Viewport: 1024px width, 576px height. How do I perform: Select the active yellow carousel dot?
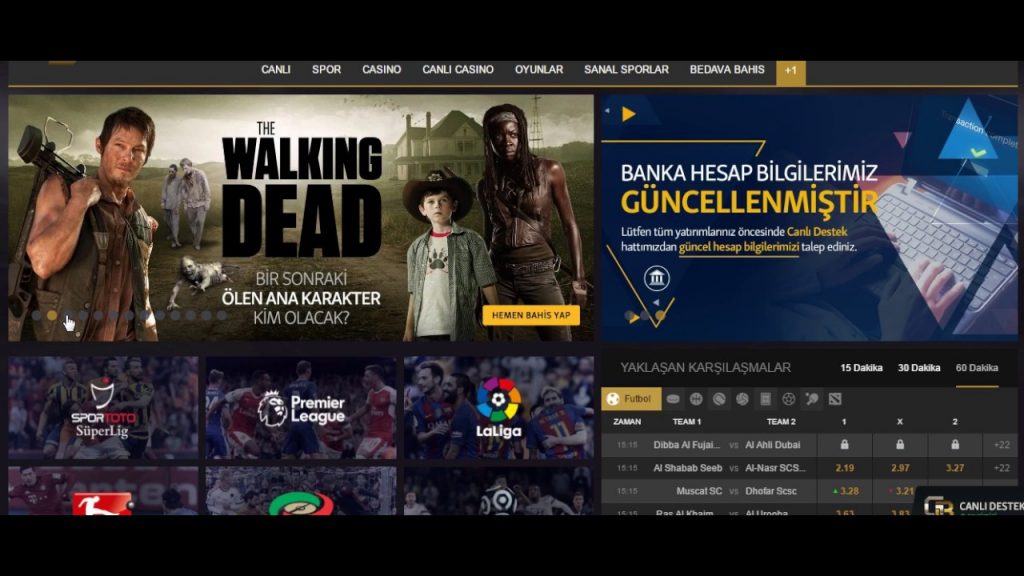pyautogui.click(x=52, y=315)
